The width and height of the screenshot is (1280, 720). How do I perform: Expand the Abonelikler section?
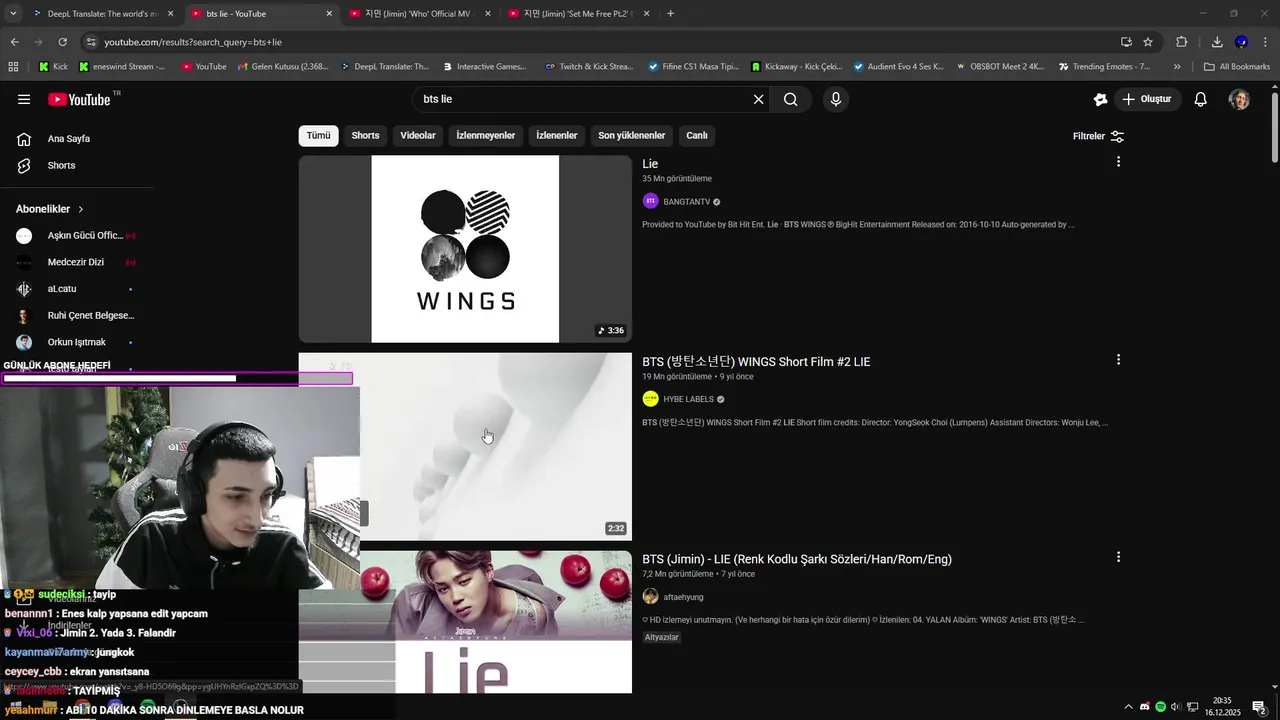50,209
